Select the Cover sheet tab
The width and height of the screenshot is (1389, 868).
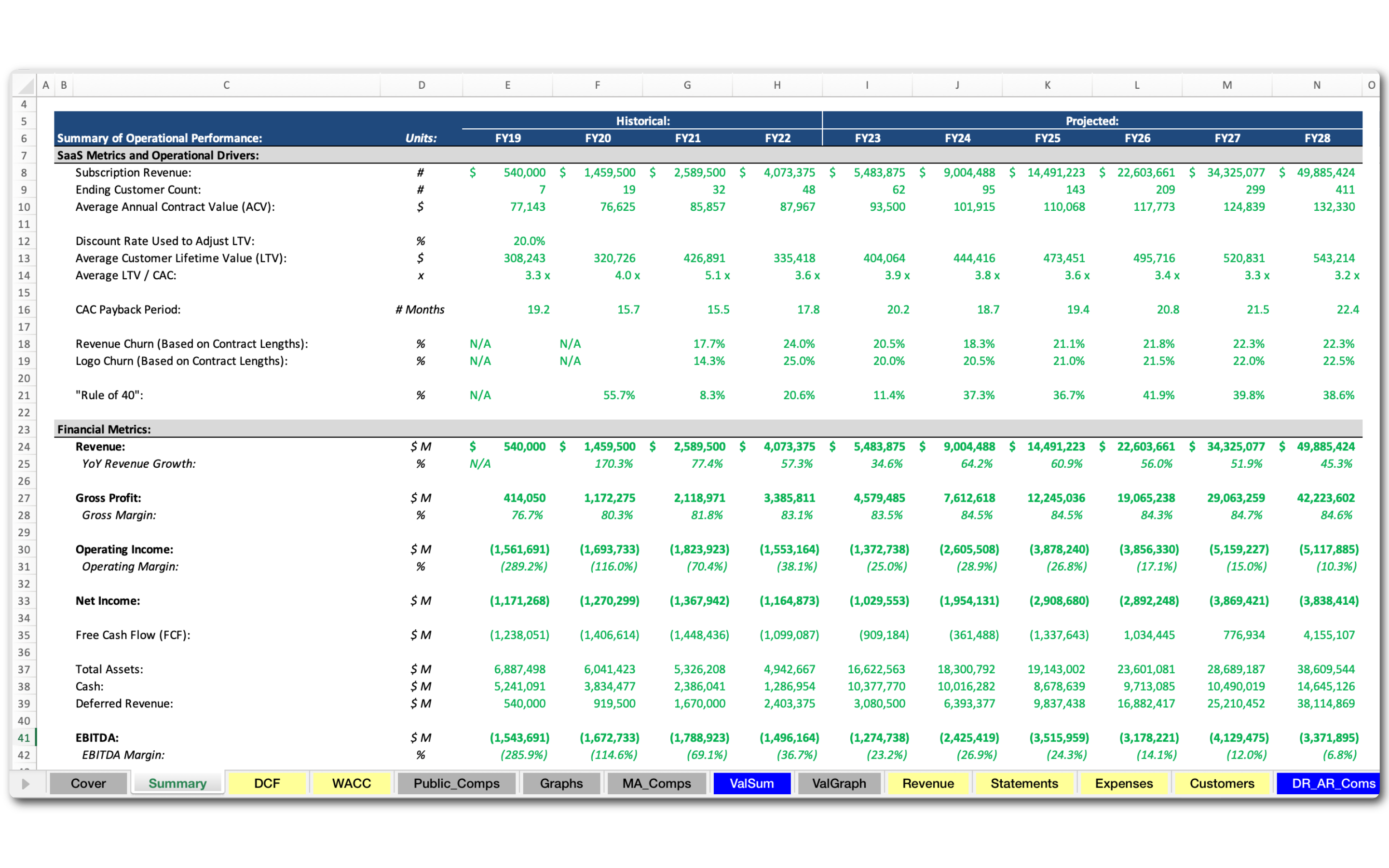(x=88, y=783)
